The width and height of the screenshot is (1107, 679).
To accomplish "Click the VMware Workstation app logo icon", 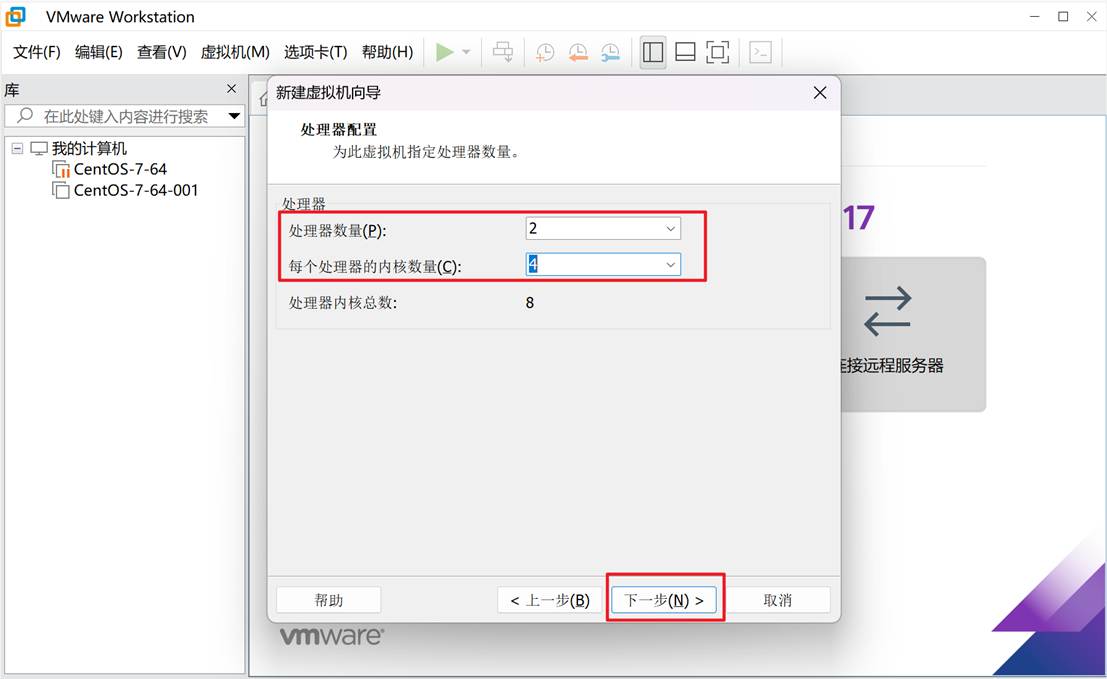I will [16, 16].
